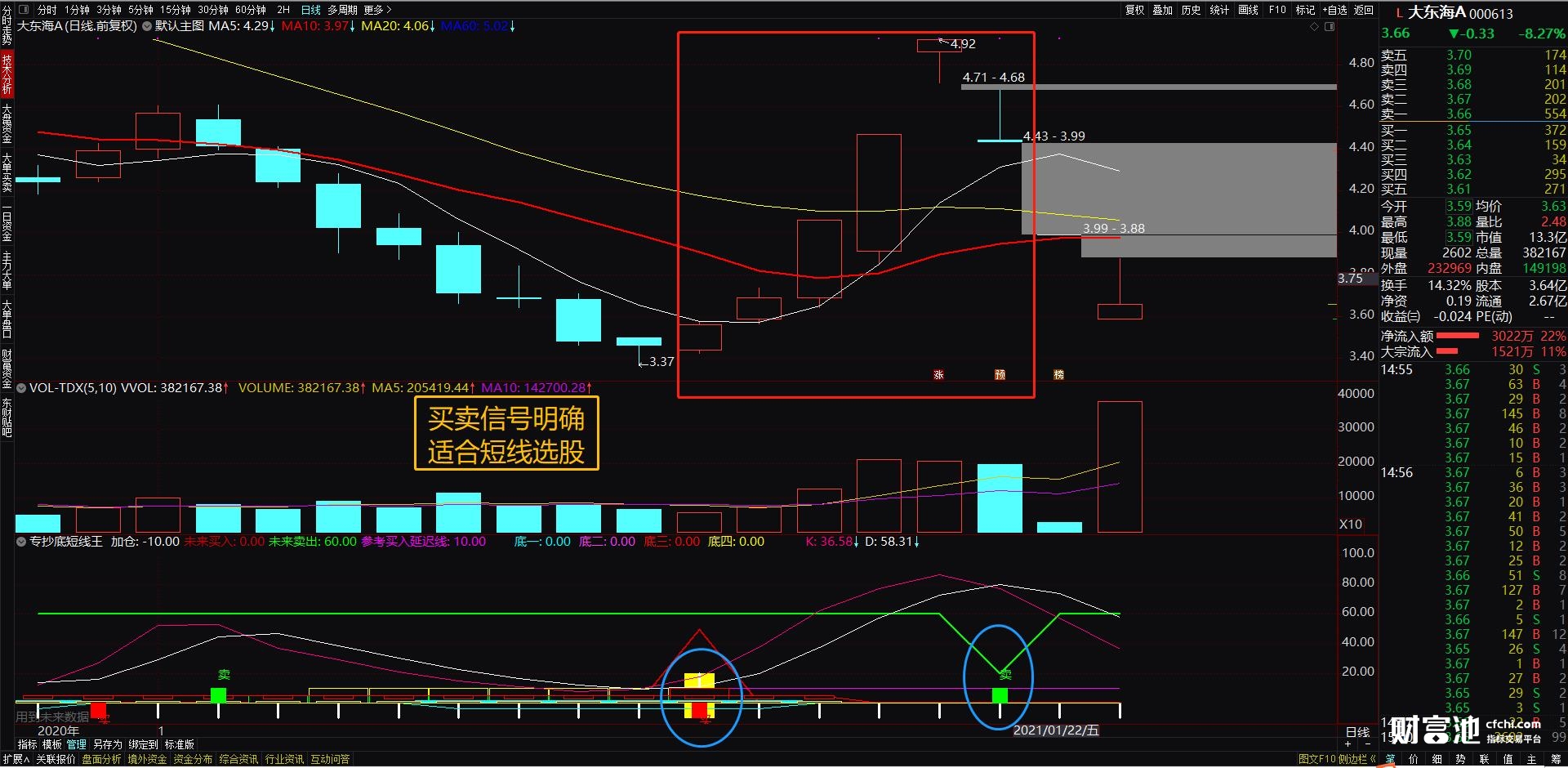Open F10 company information
Screen dimensions: 1568x768
click(1277, 10)
